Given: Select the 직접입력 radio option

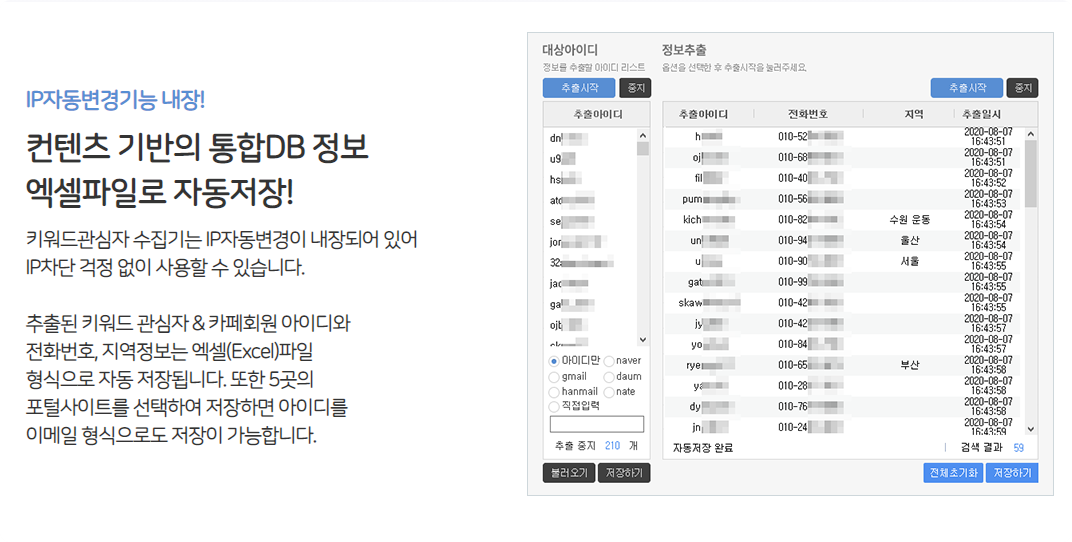Looking at the screenshot, I should coord(554,407).
